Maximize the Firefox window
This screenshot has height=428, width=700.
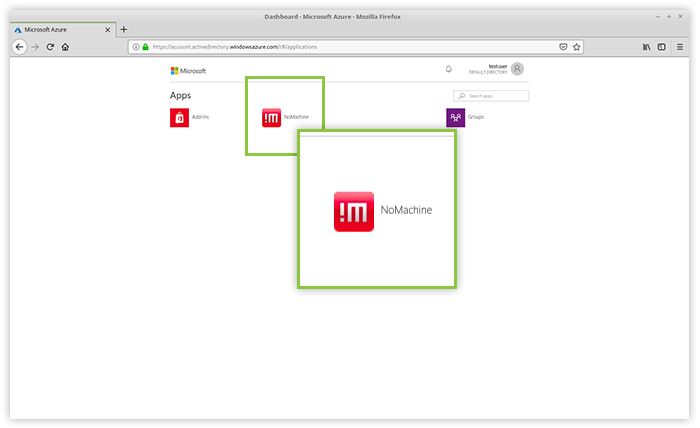[x=669, y=17]
